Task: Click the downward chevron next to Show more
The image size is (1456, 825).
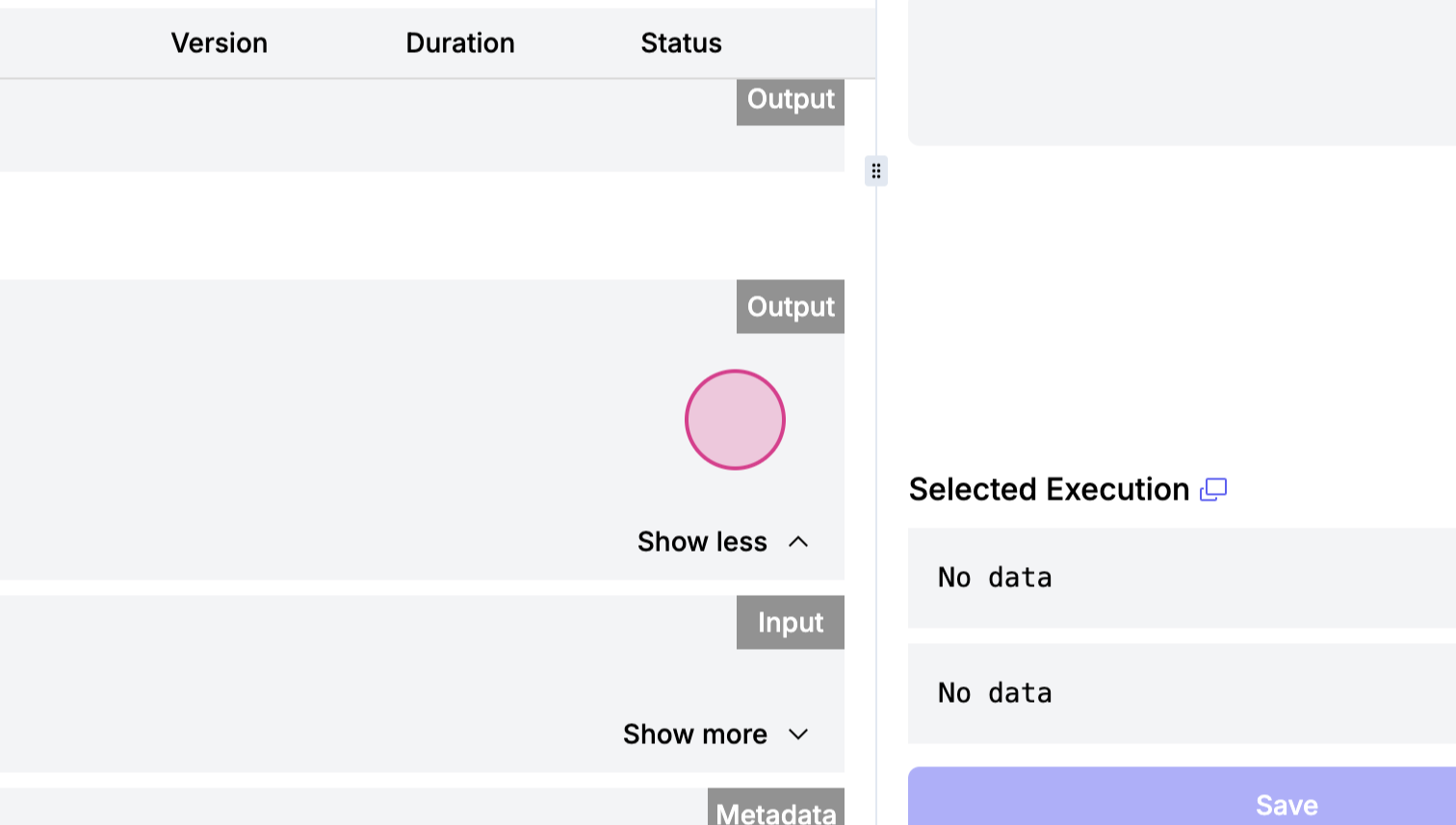Action: coord(798,735)
